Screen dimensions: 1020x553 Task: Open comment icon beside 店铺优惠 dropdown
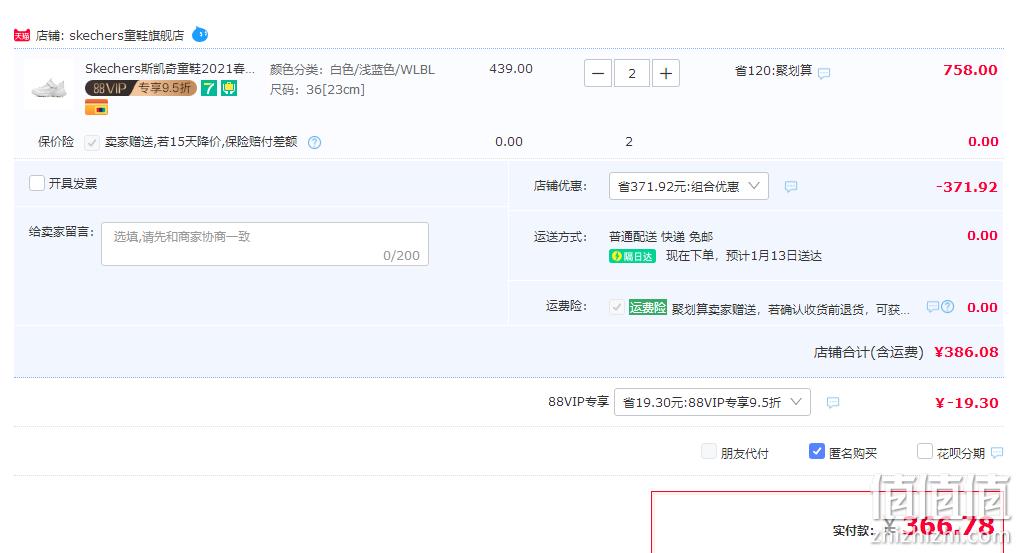point(790,187)
